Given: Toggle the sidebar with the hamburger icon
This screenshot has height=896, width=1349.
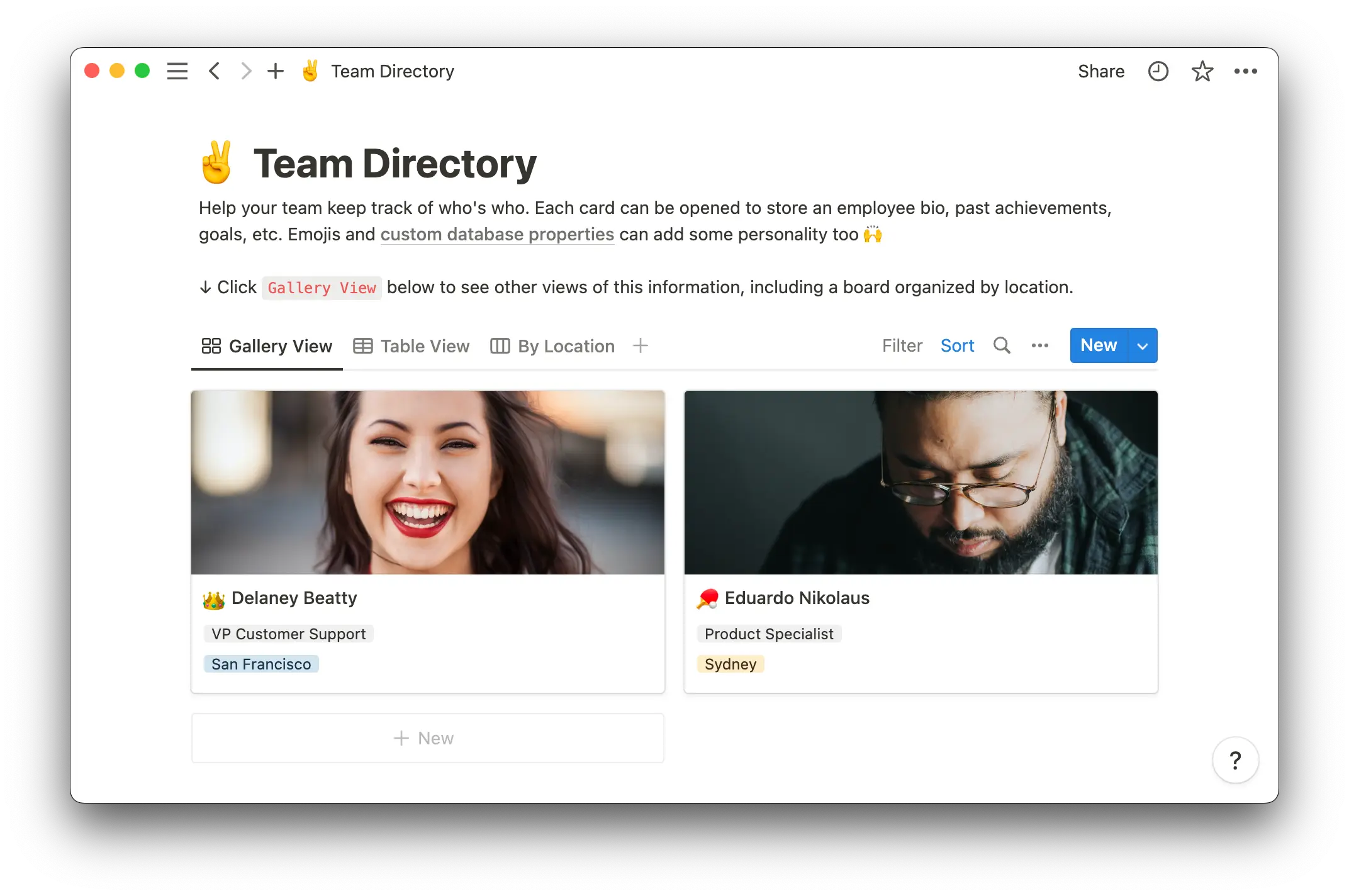Looking at the screenshot, I should [x=177, y=71].
